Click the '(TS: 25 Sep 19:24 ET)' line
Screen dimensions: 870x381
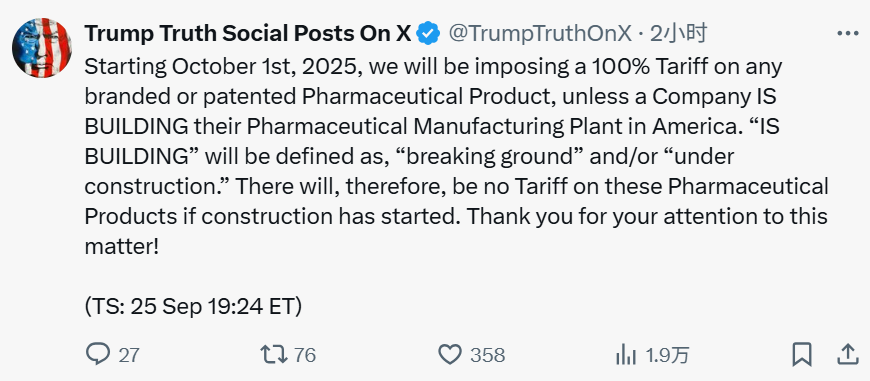pyautogui.click(x=193, y=307)
